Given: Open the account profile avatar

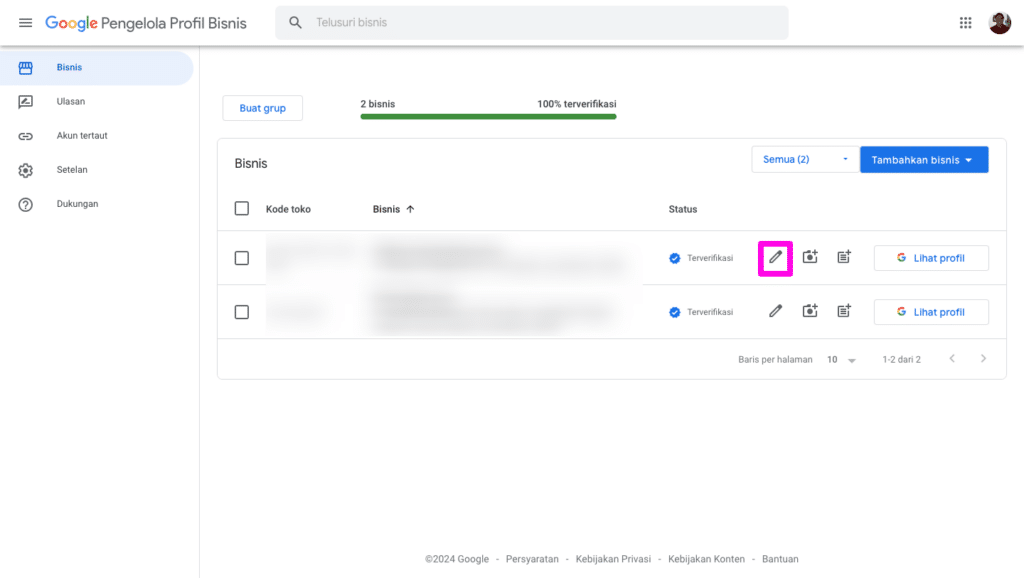Looking at the screenshot, I should click(x=999, y=23).
